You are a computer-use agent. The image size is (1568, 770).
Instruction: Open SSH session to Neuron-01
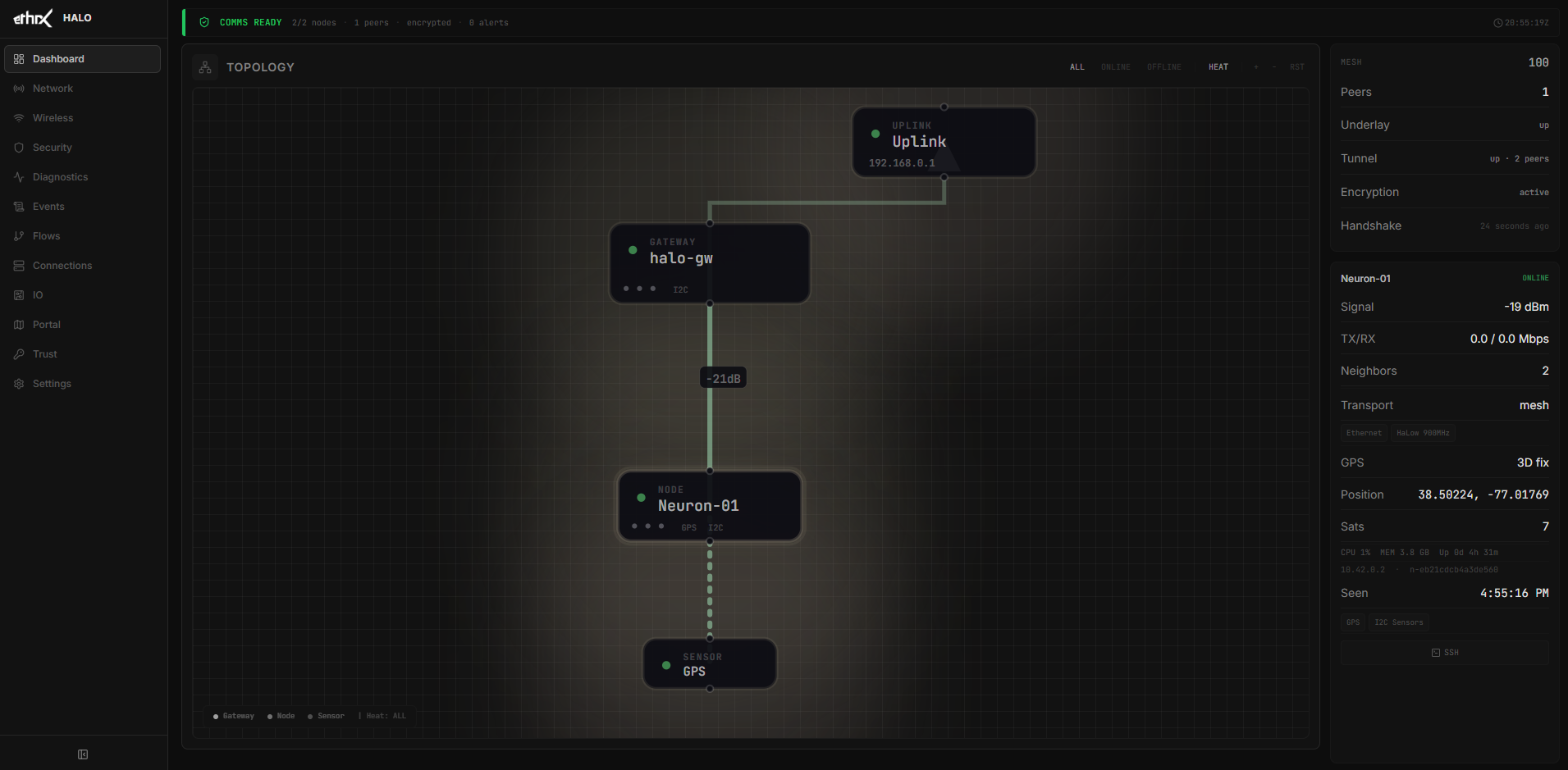click(1445, 653)
